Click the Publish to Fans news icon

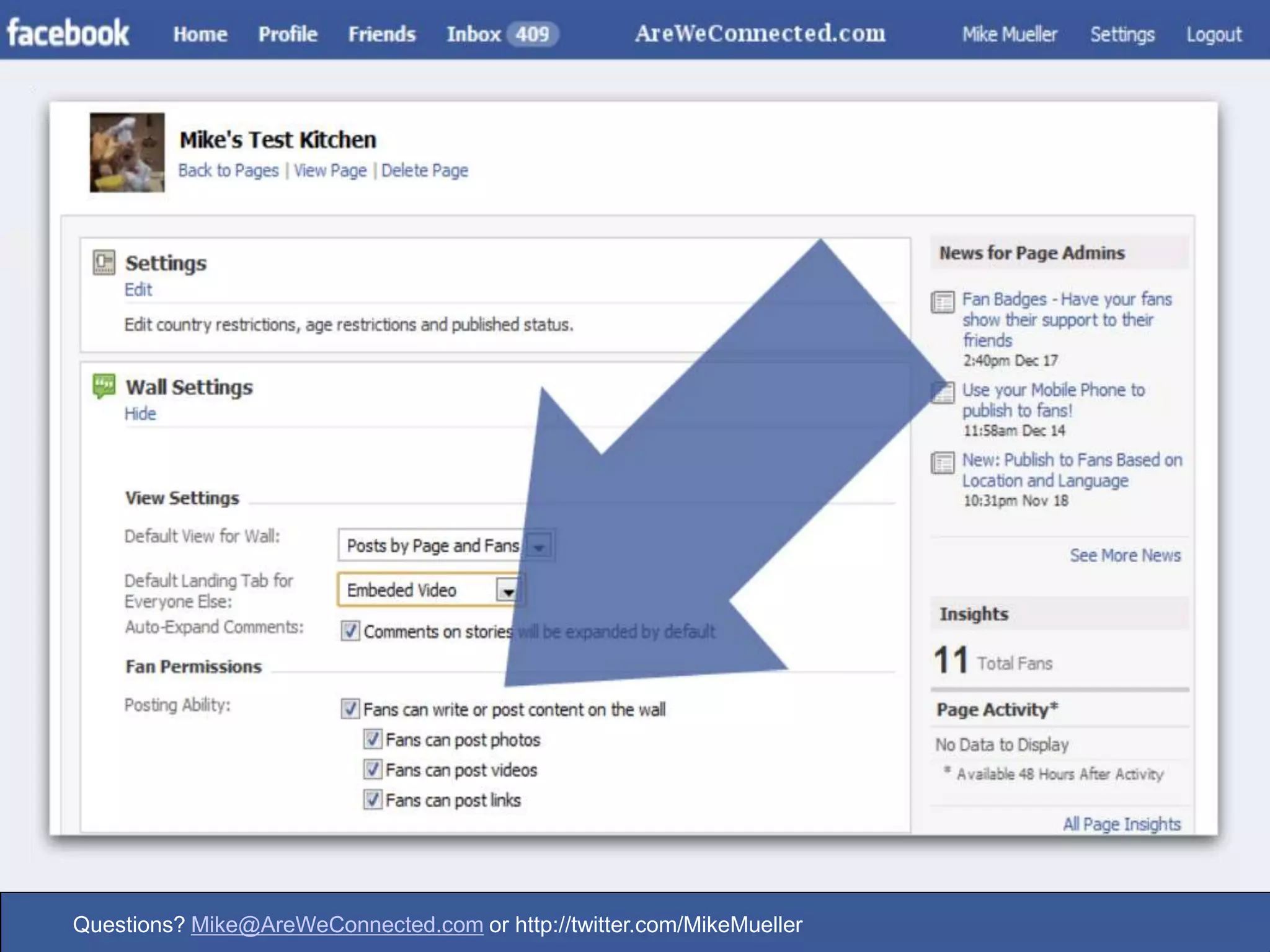tap(943, 462)
